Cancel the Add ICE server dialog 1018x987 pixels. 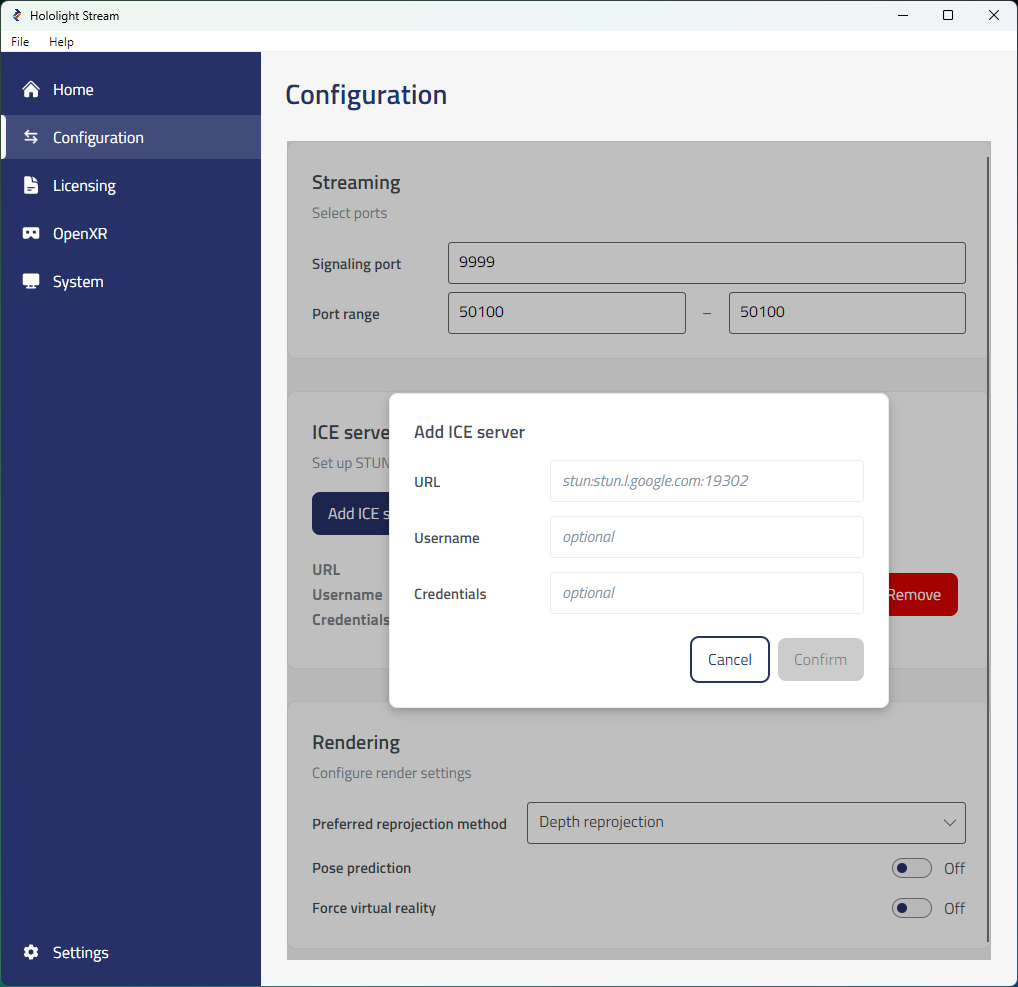coord(730,660)
